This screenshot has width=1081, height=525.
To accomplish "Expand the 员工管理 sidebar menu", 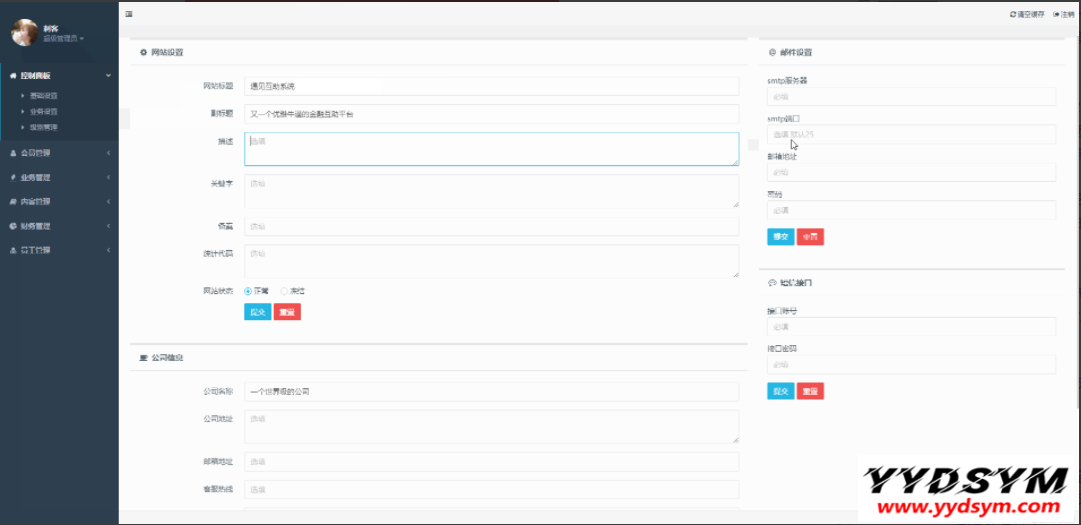I will (58, 250).
